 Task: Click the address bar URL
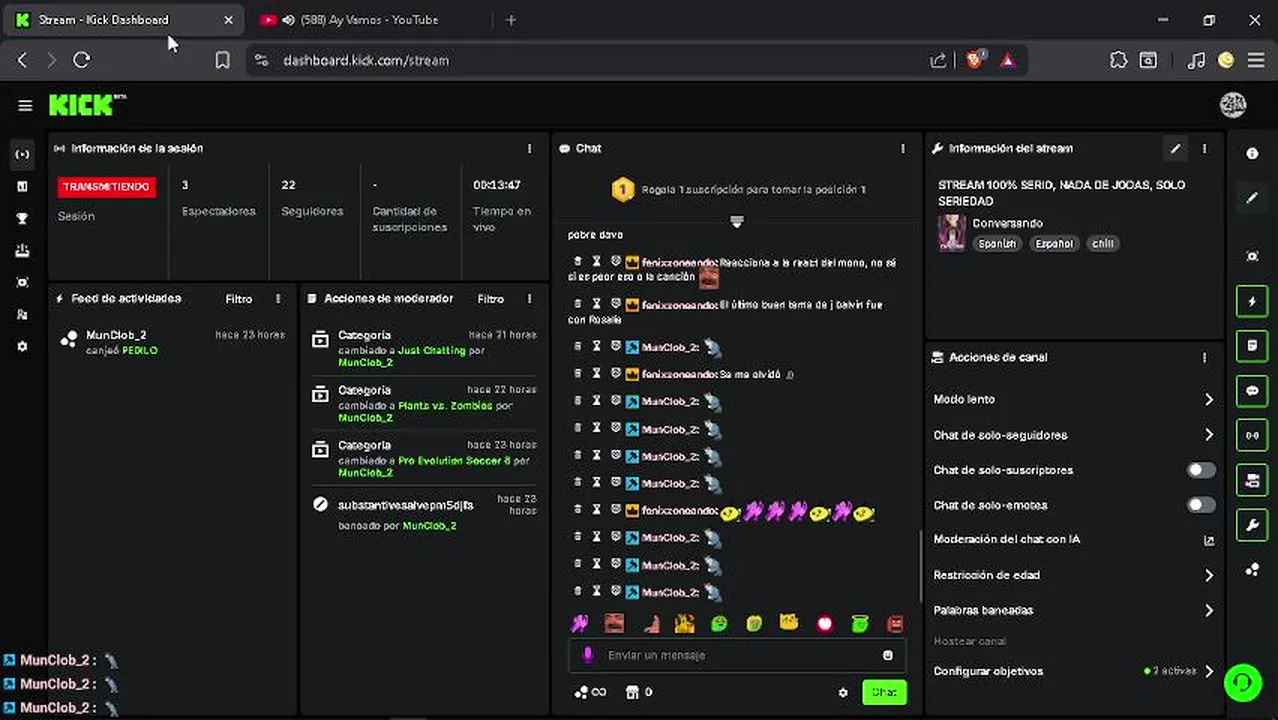pyautogui.click(x=366, y=60)
